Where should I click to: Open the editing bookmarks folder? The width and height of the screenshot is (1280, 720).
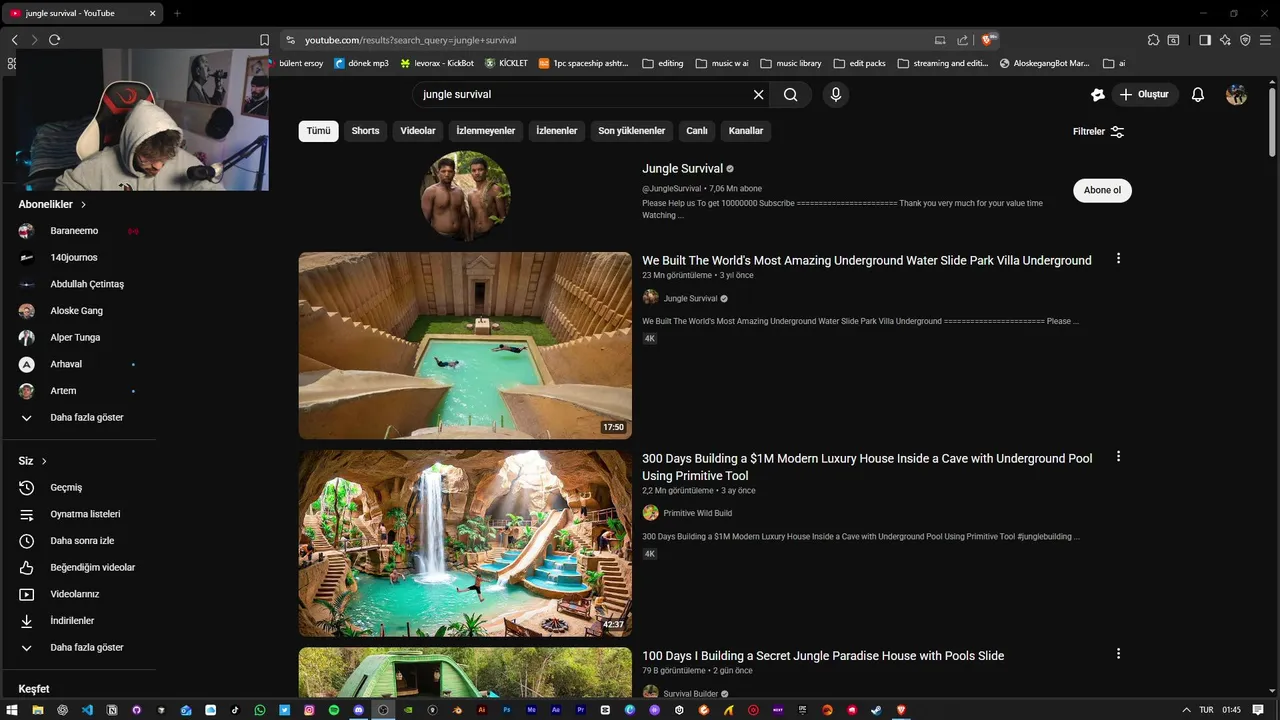pos(663,63)
